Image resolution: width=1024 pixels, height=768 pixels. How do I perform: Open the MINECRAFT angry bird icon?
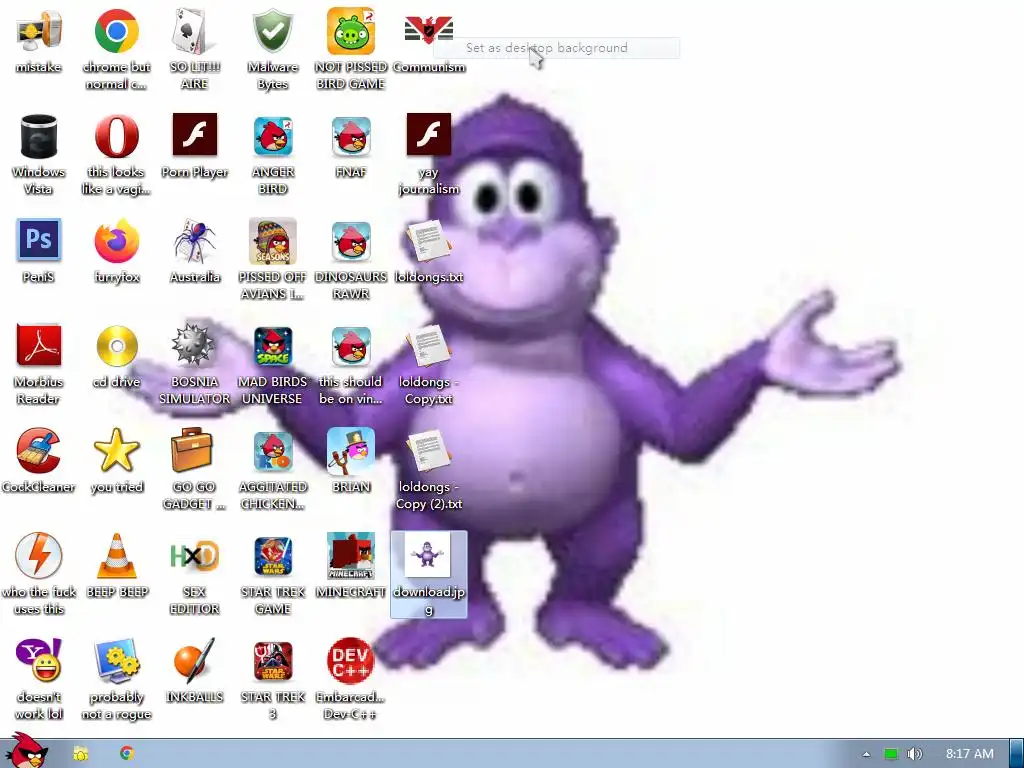coord(351,556)
